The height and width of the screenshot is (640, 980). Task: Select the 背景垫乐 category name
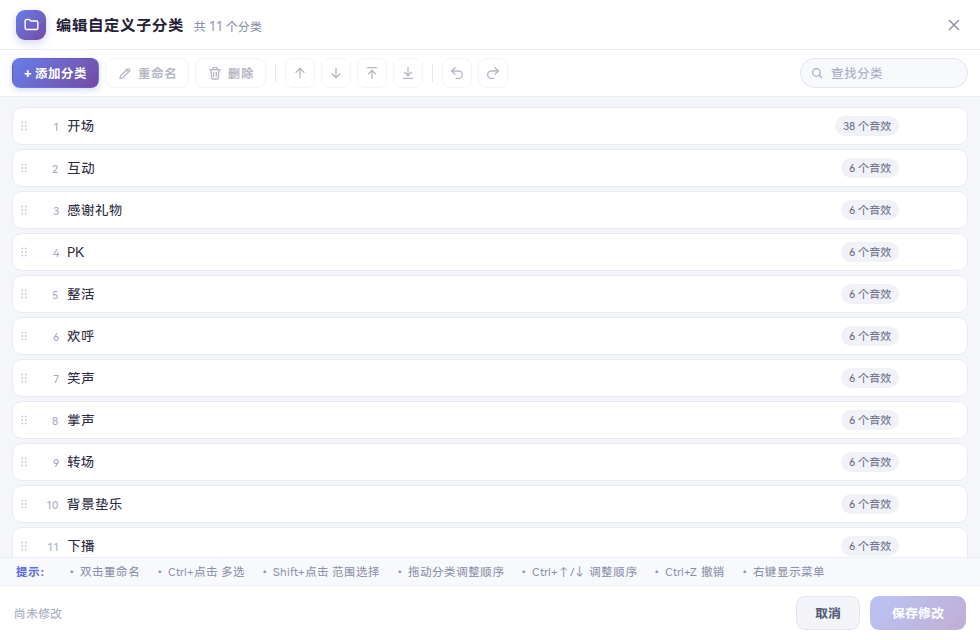tap(94, 504)
